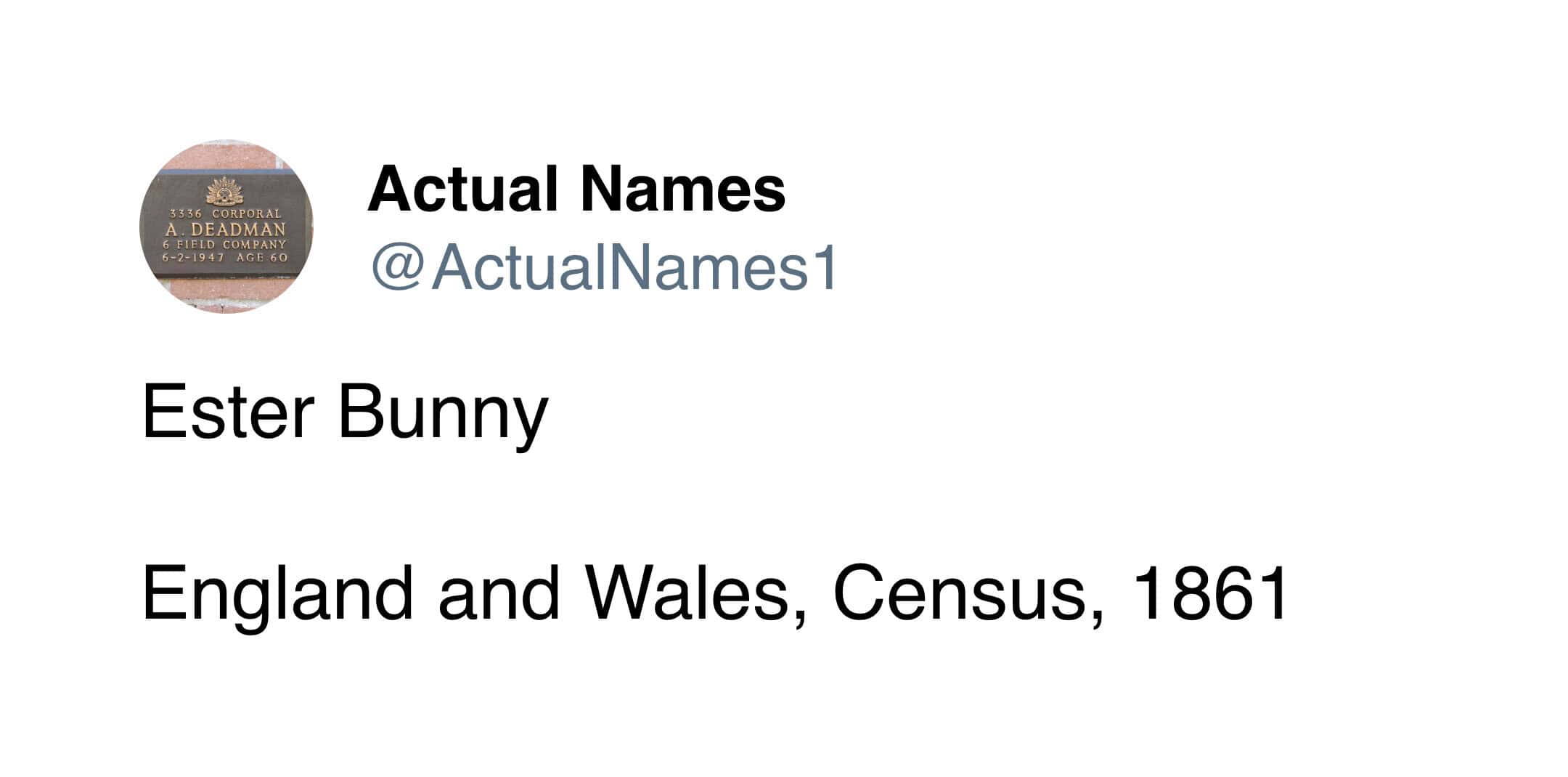The height and width of the screenshot is (777, 1568).
Task: Click the word "and" in the tweet
Action: 499,593
